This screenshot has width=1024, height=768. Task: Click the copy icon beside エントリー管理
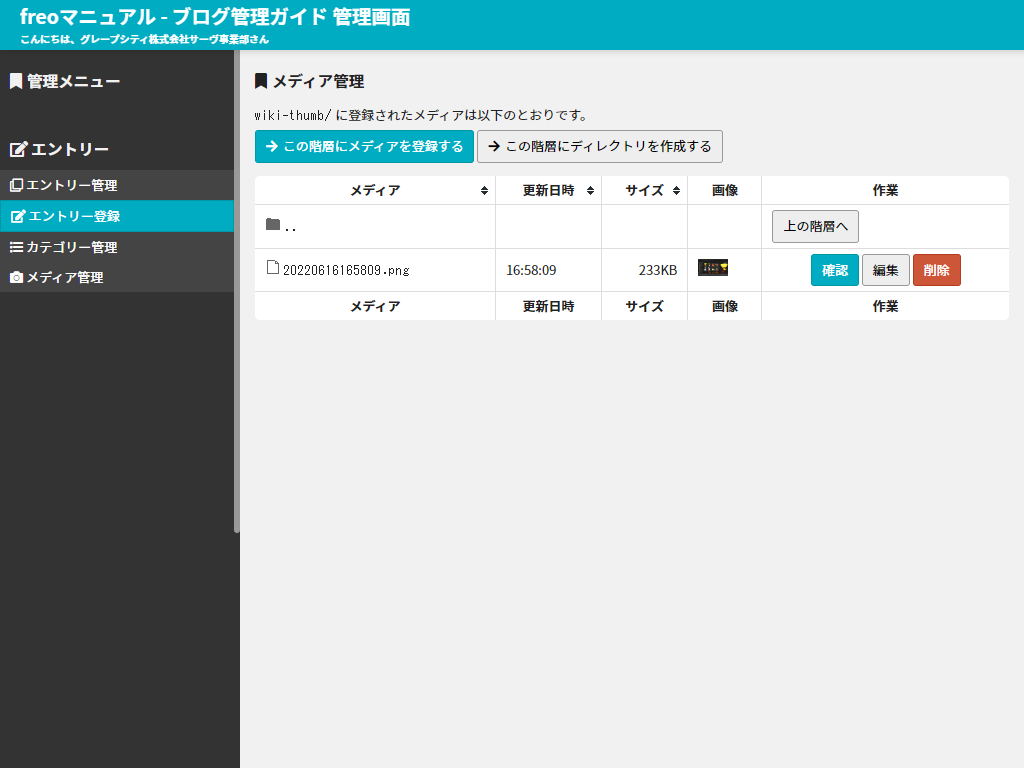(16, 185)
